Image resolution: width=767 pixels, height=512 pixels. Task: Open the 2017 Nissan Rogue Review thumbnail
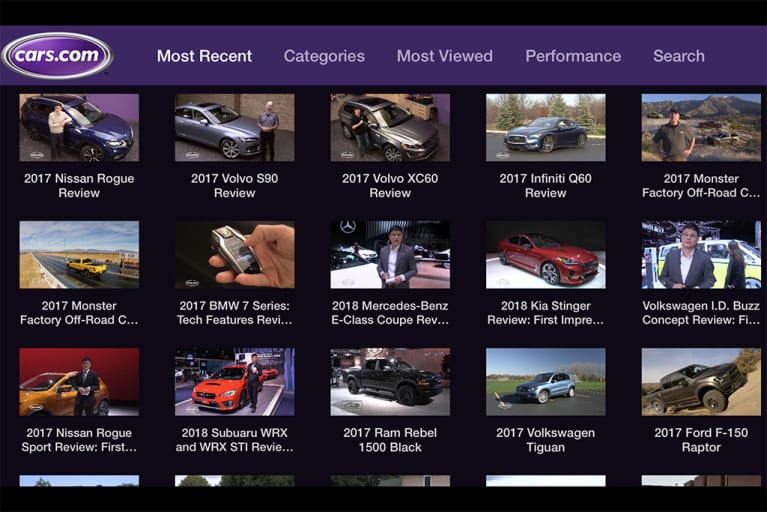(79, 128)
